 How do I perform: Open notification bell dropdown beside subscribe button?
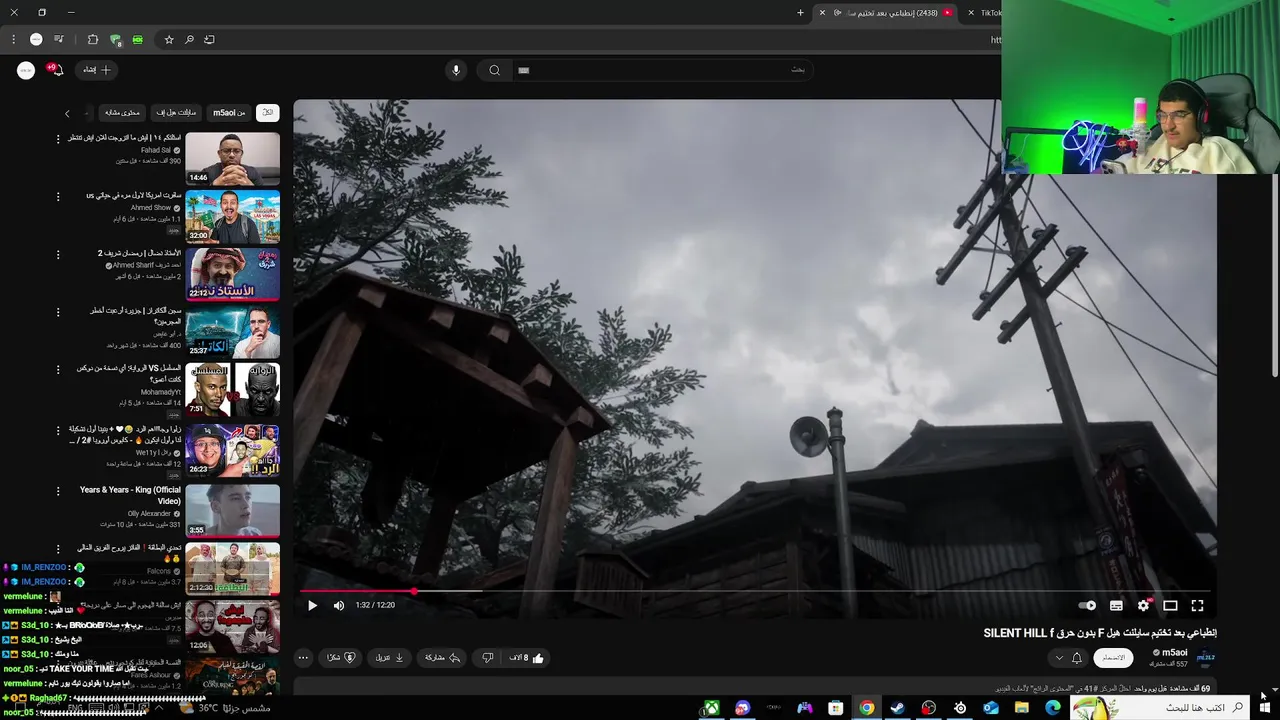1068,658
